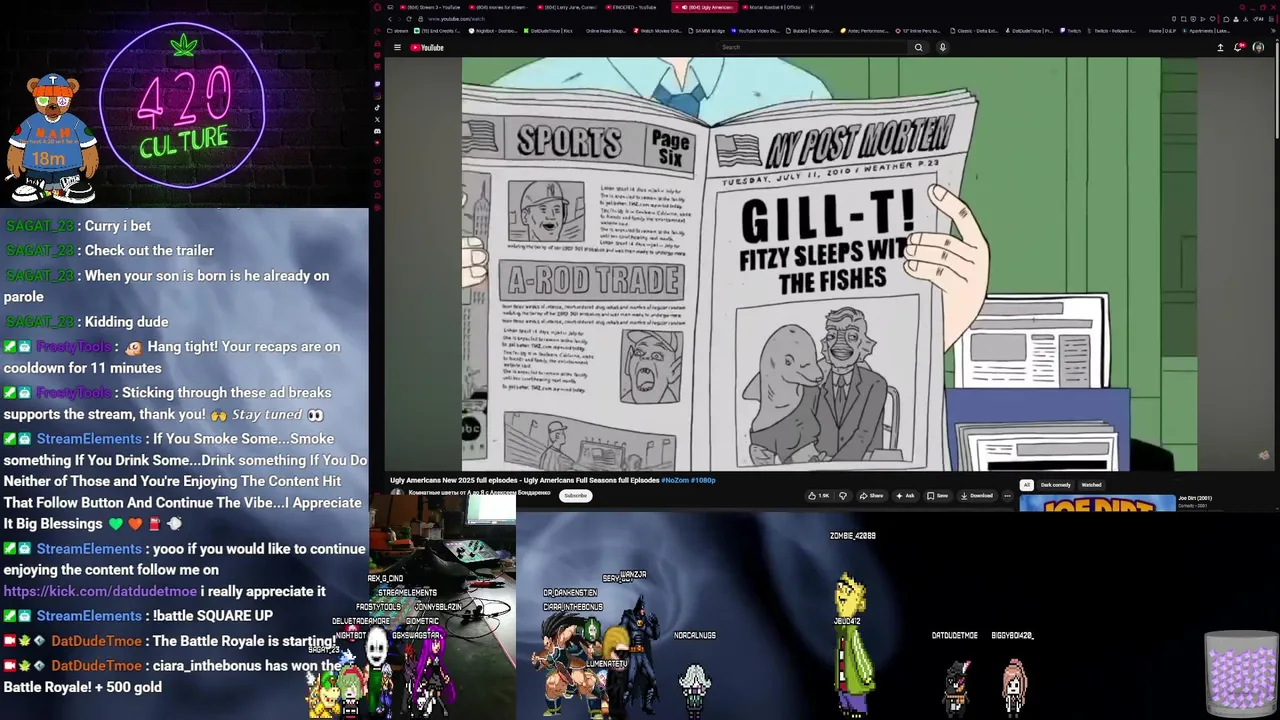Share the Ugly Americans video
Screen dimensions: 1280x720
click(x=872, y=496)
